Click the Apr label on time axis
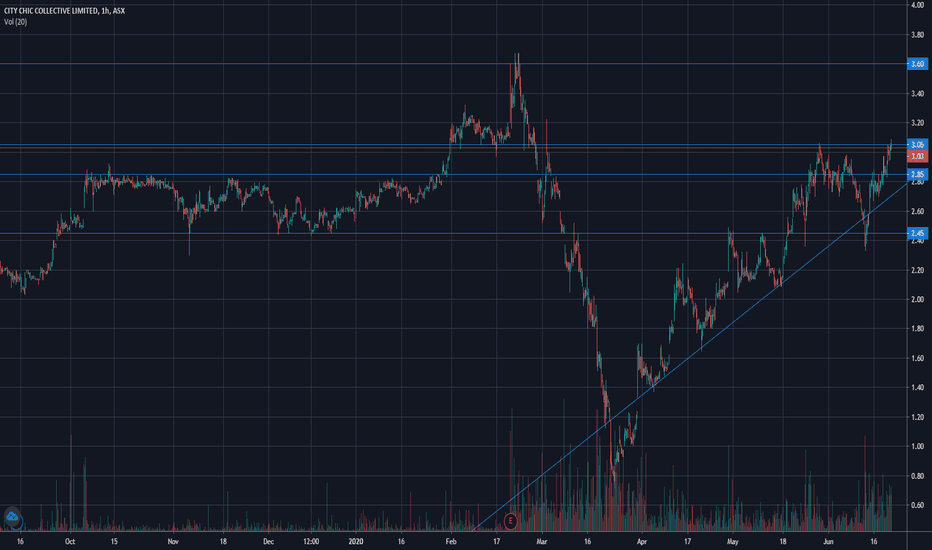 pyautogui.click(x=641, y=542)
